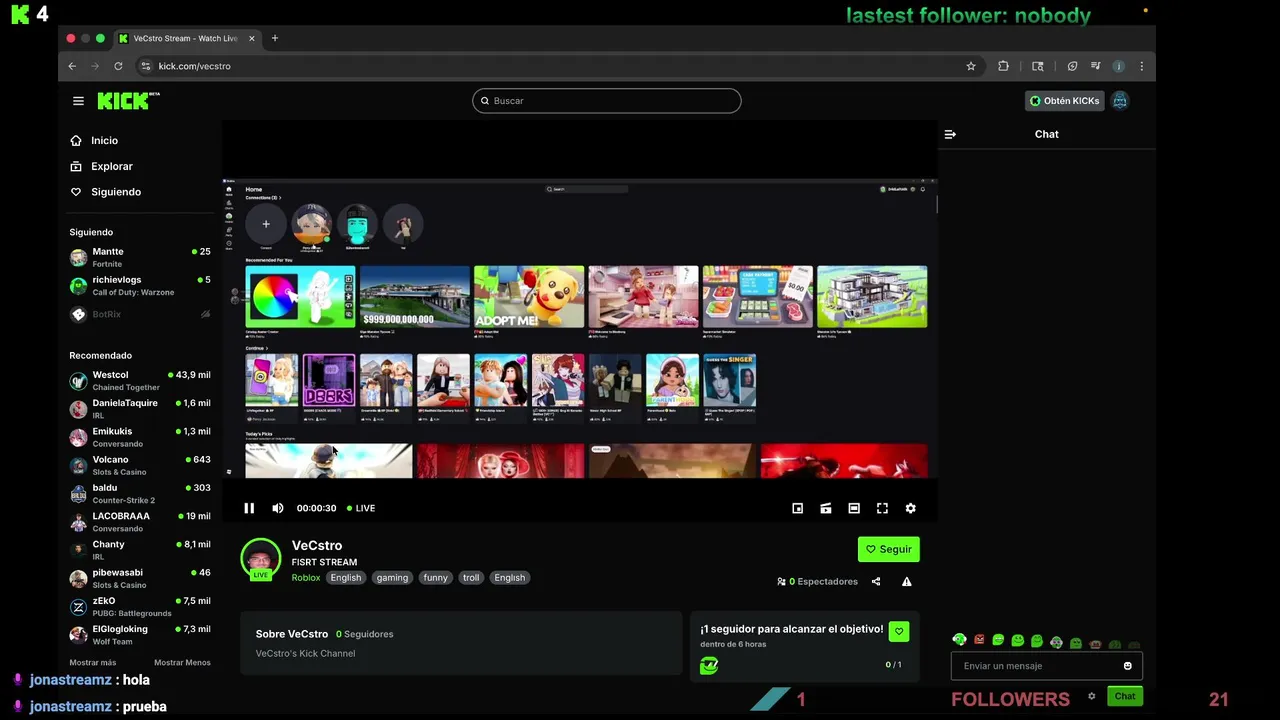Viewport: 1280px width, 720px height.
Task: Open the clip creation tool
Action: tap(826, 508)
